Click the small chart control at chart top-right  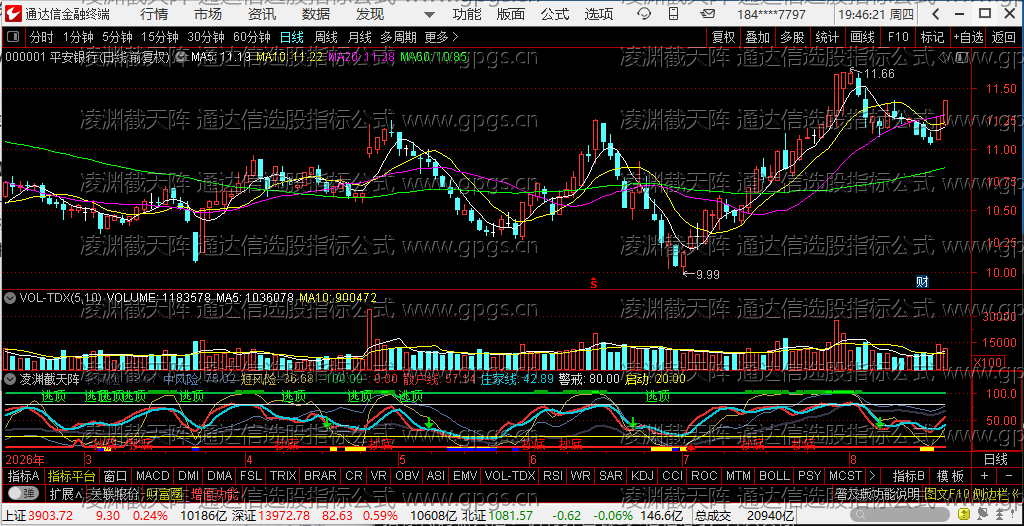[960, 58]
